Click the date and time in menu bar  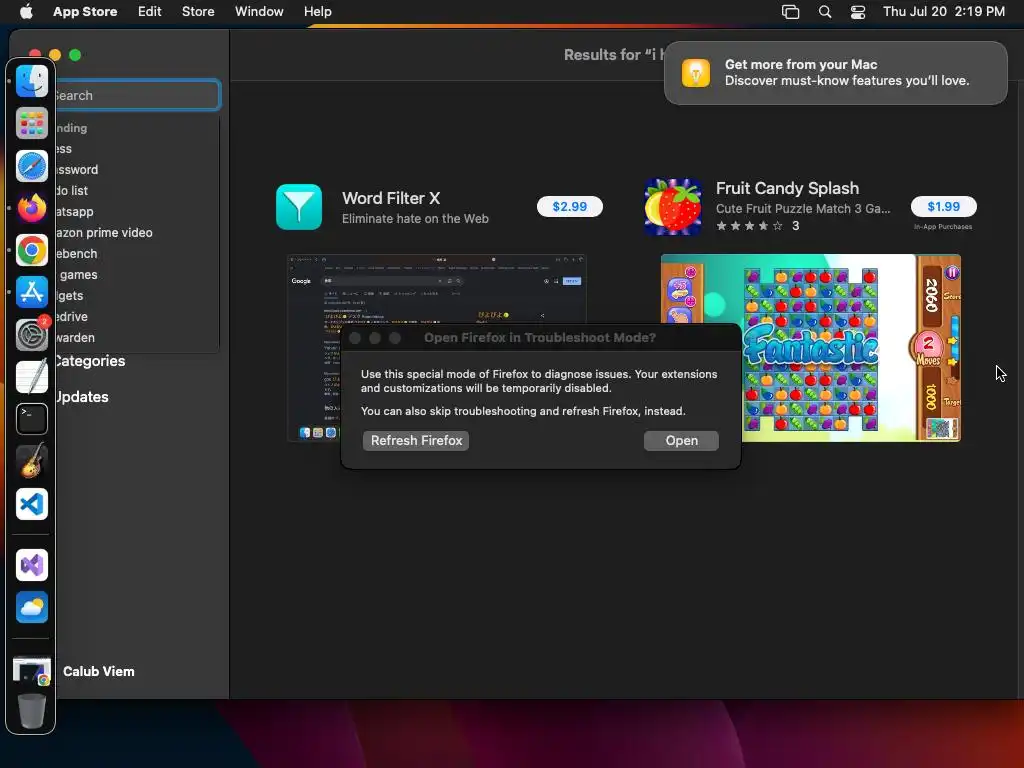944,11
